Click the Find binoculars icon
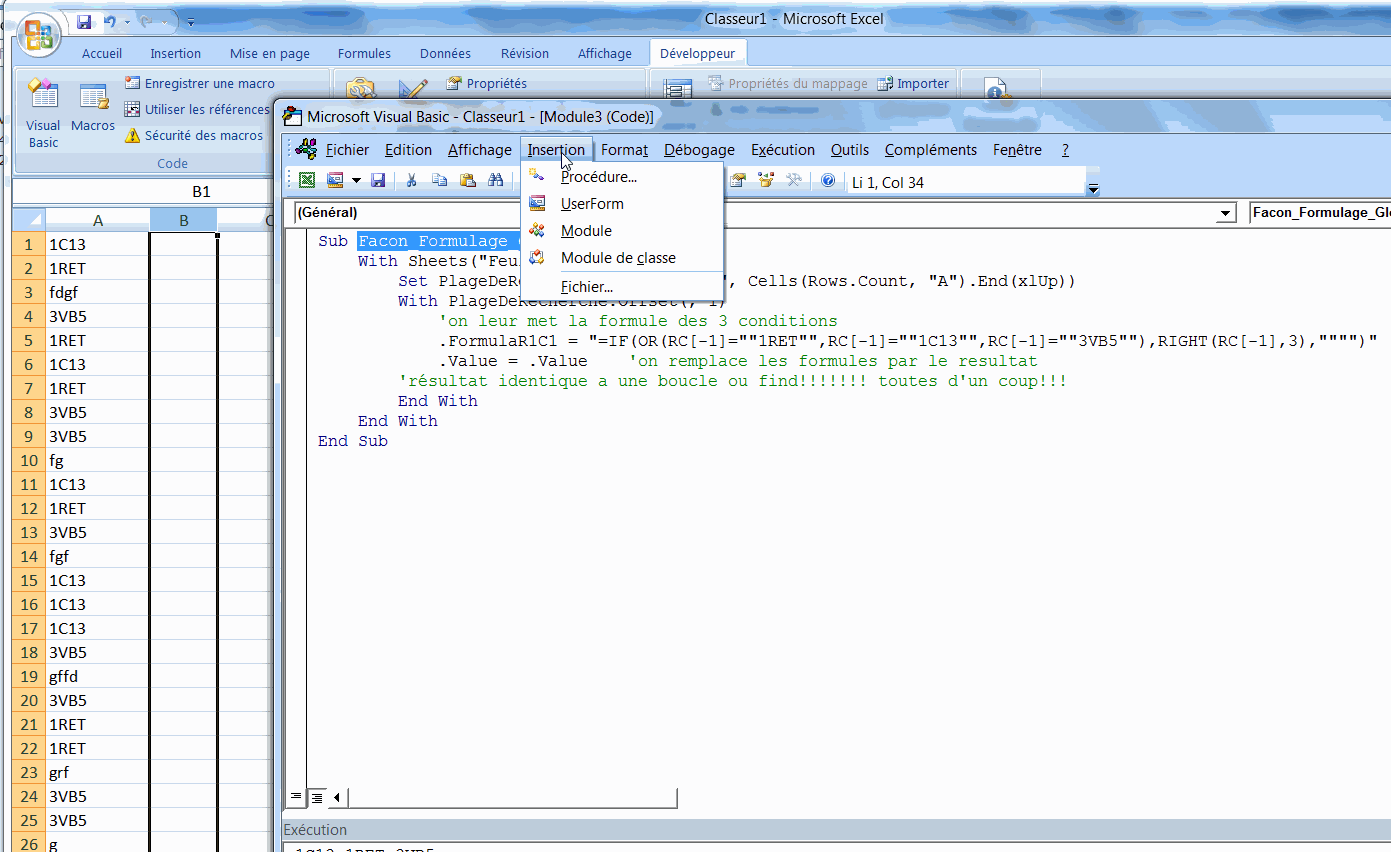The image size is (1391, 852). 495,181
